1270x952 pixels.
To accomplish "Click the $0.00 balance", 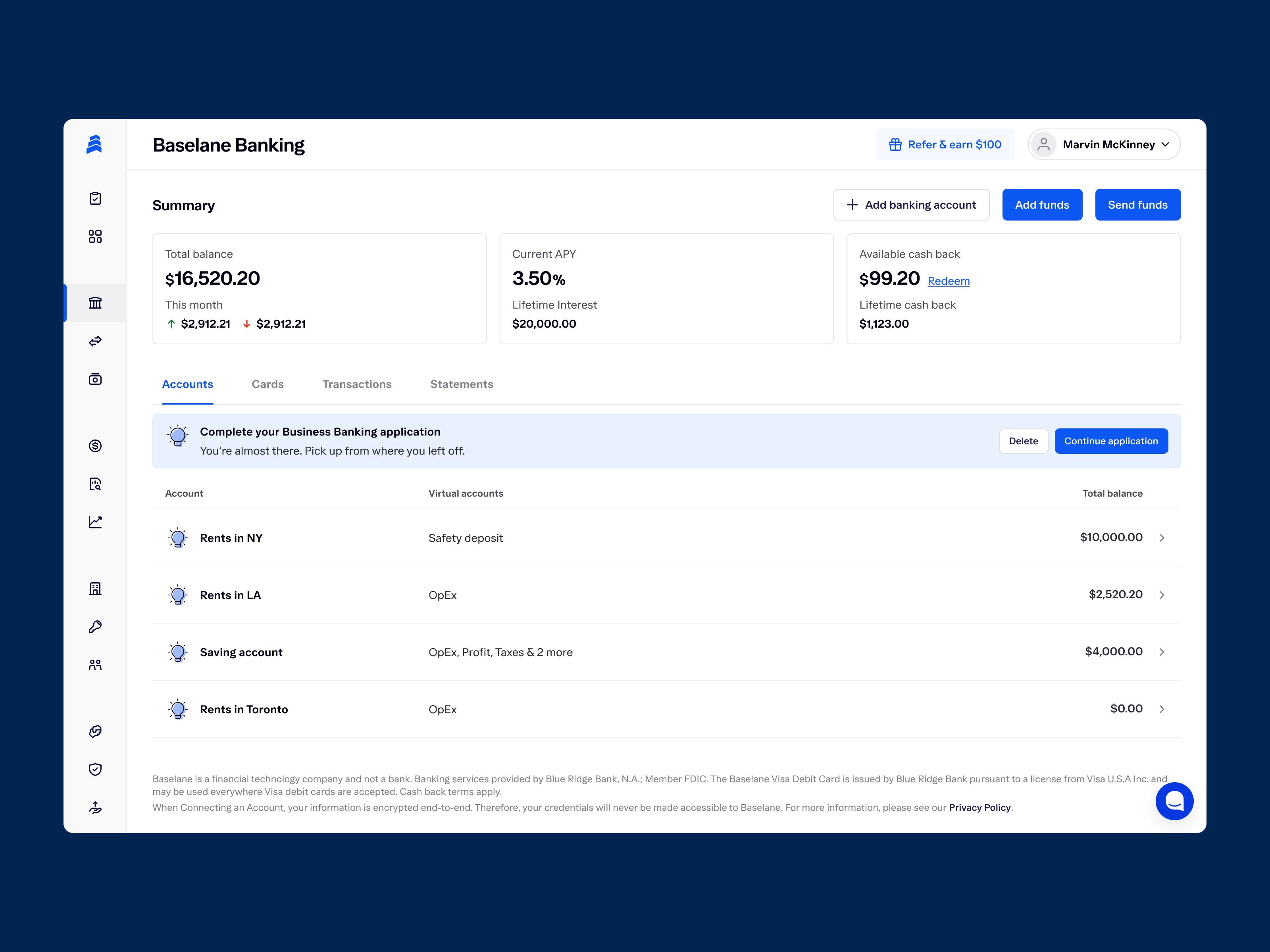I will [x=1126, y=709].
